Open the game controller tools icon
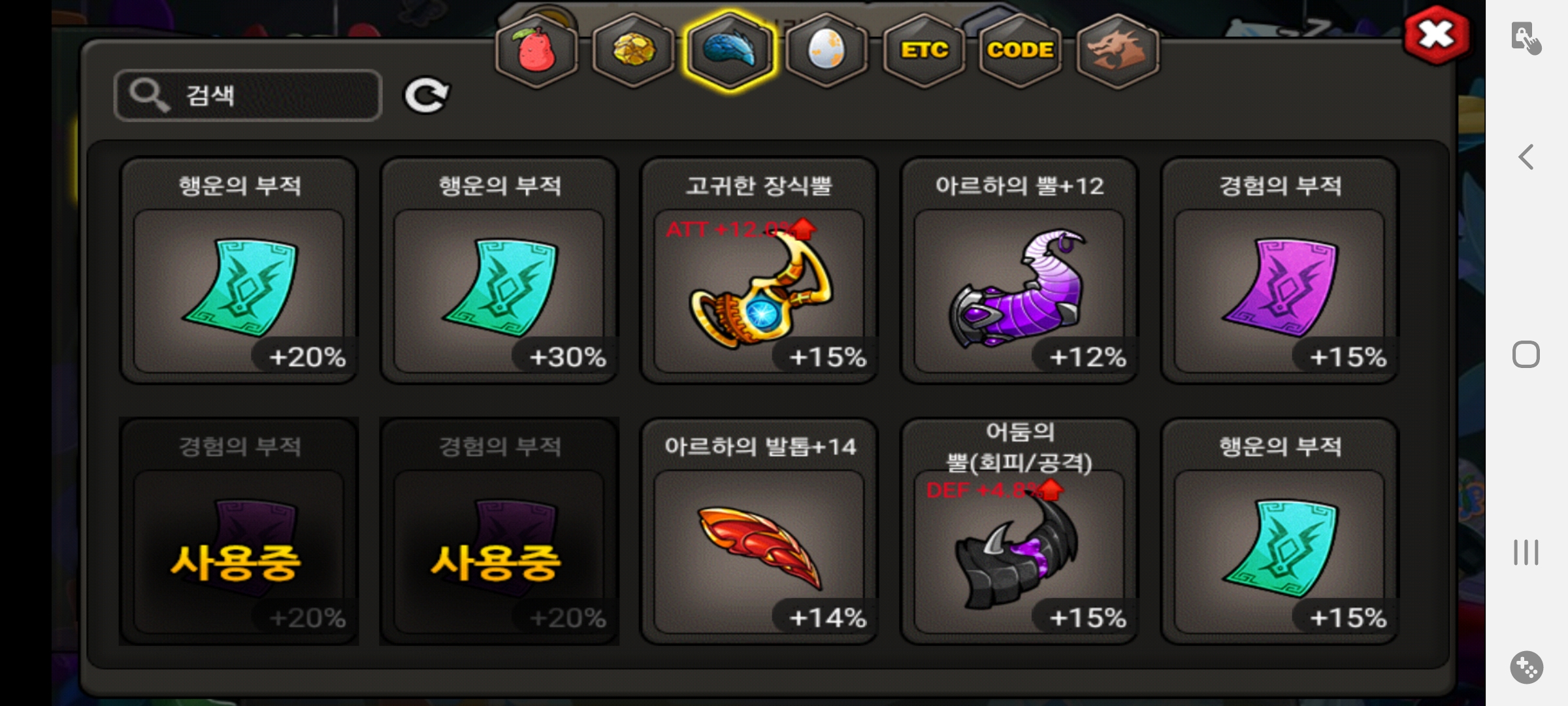 tap(1526, 667)
